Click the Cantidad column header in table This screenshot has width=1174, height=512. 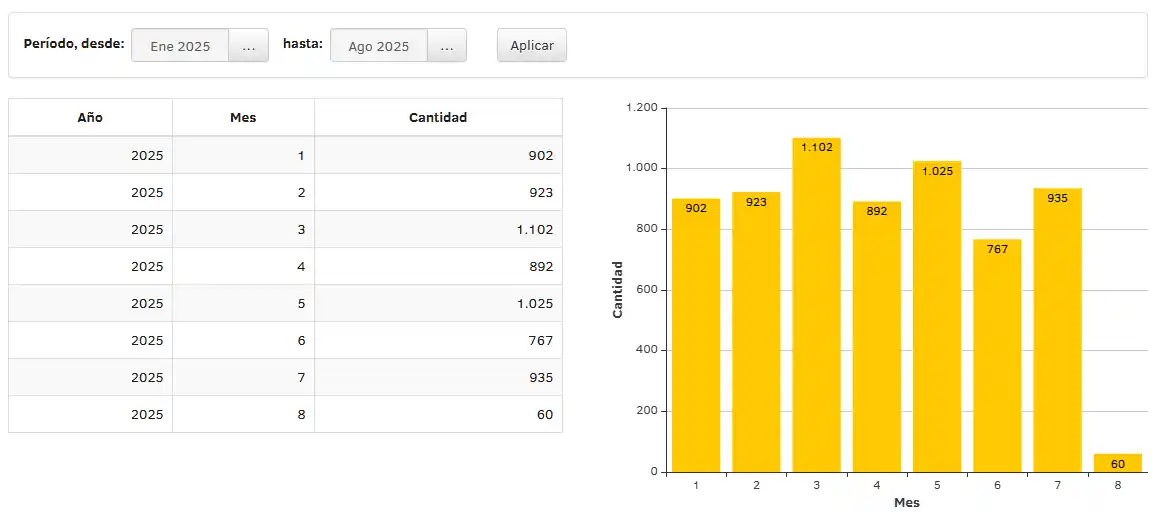(438, 117)
